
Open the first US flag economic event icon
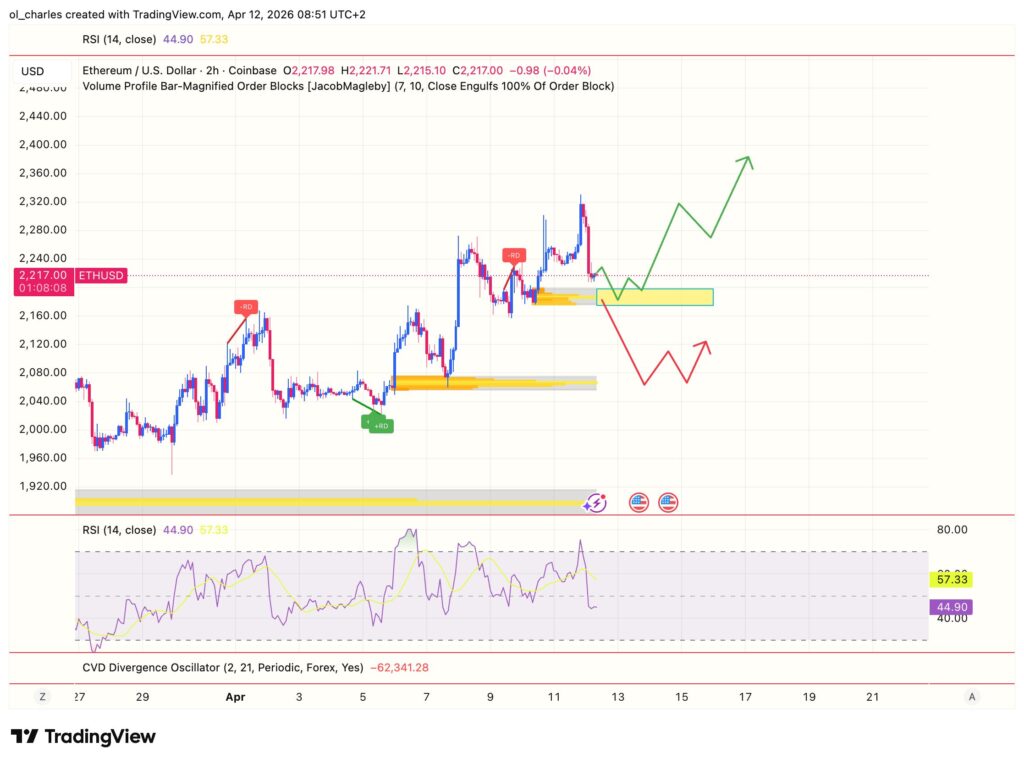[637, 502]
